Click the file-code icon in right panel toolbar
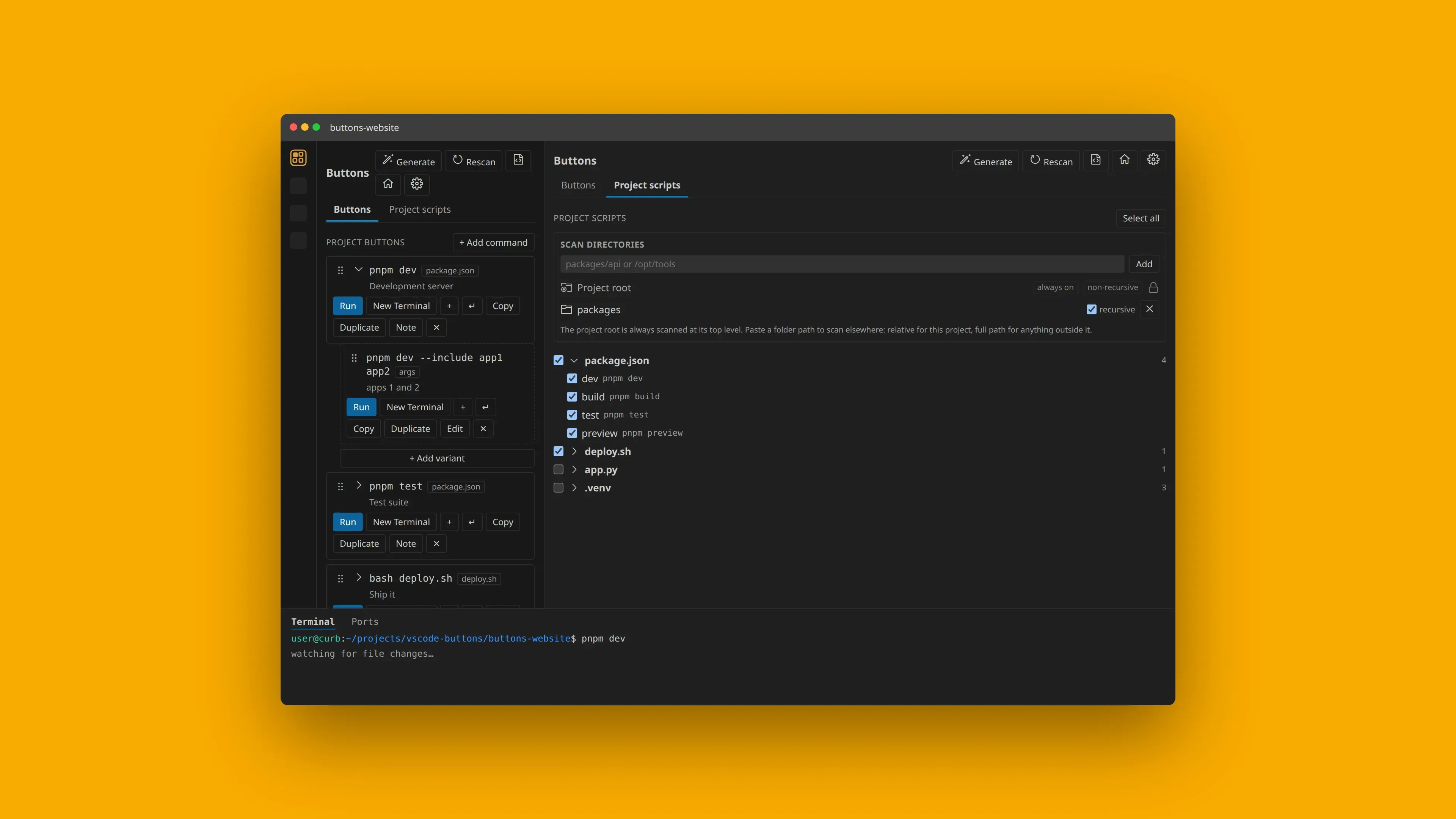 (x=1095, y=160)
